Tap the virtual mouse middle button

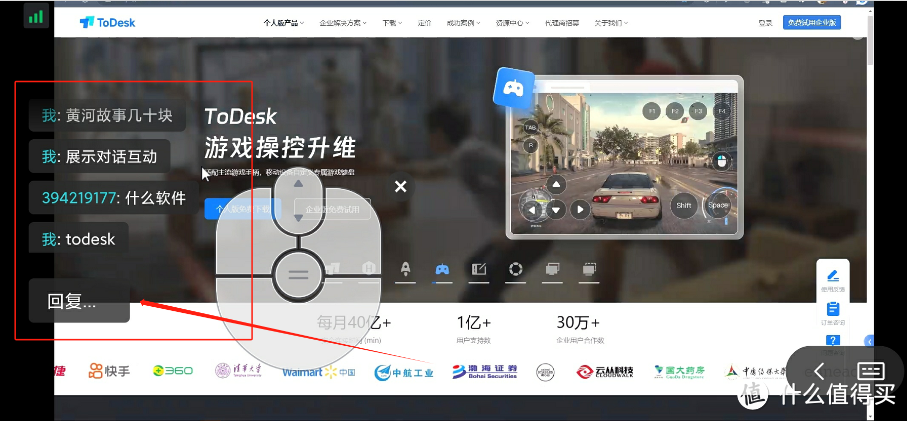(298, 275)
